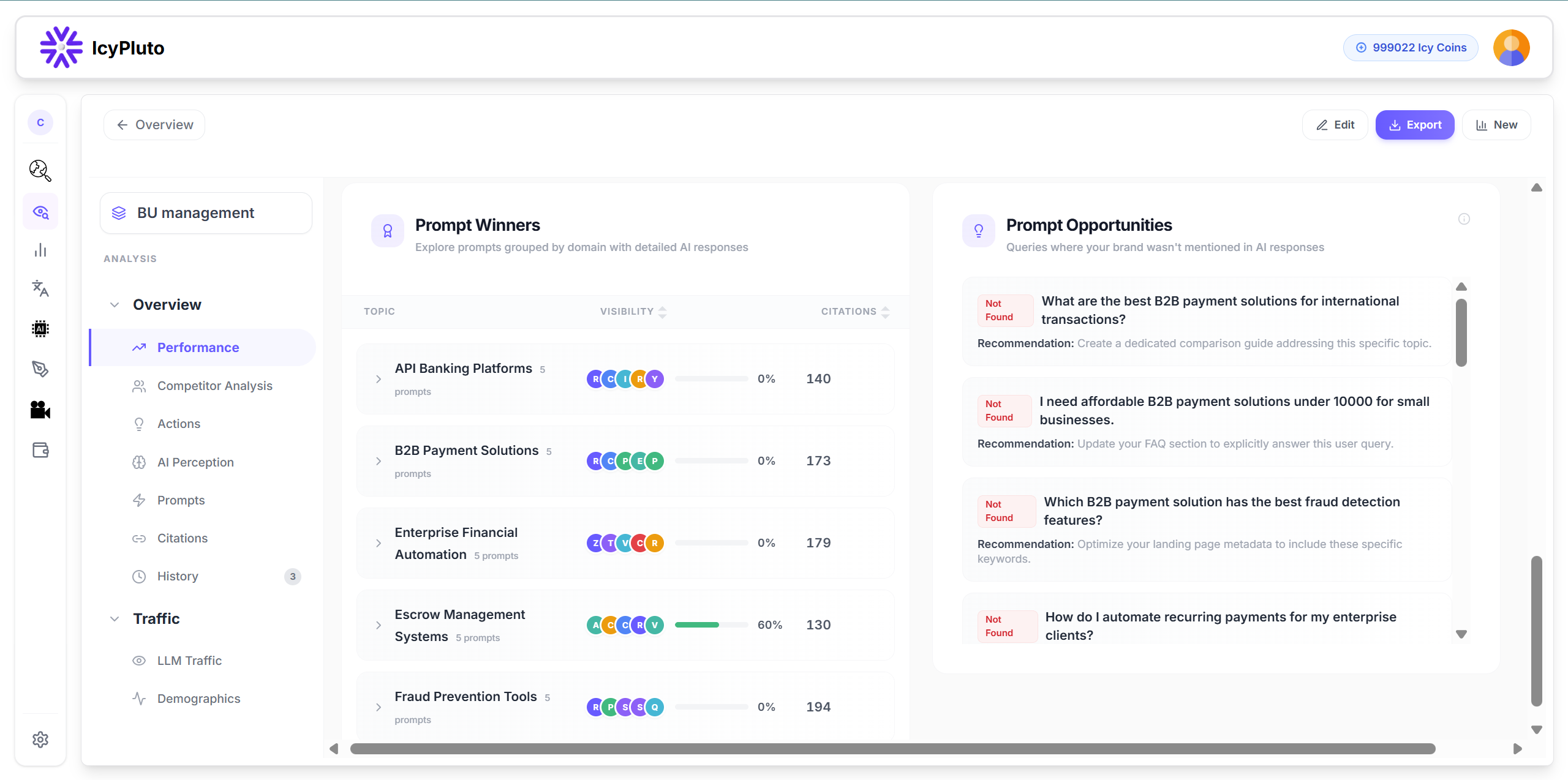The height and width of the screenshot is (780, 1568).
Task: Select the bar chart sidebar icon
Action: tap(40, 250)
